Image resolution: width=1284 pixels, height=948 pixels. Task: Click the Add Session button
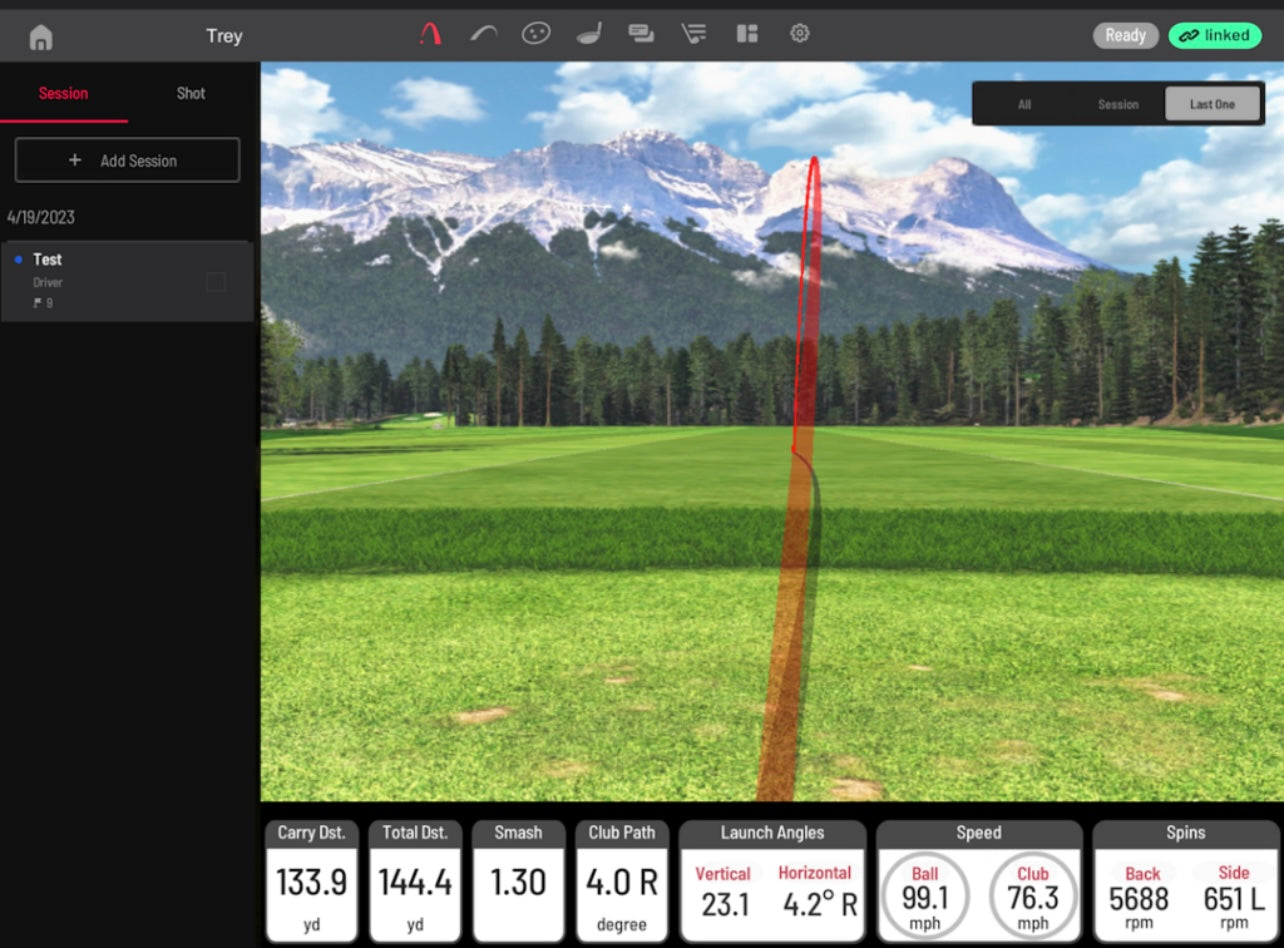[x=127, y=160]
